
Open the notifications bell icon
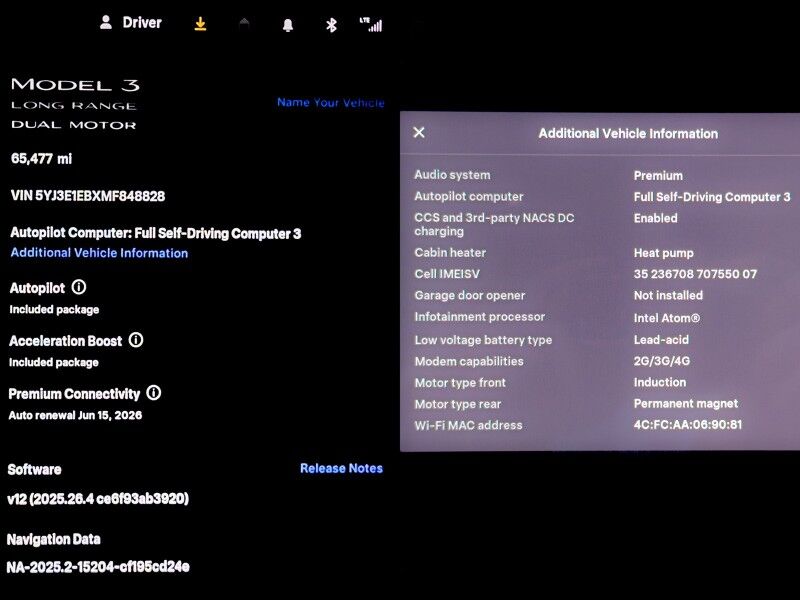[288, 26]
